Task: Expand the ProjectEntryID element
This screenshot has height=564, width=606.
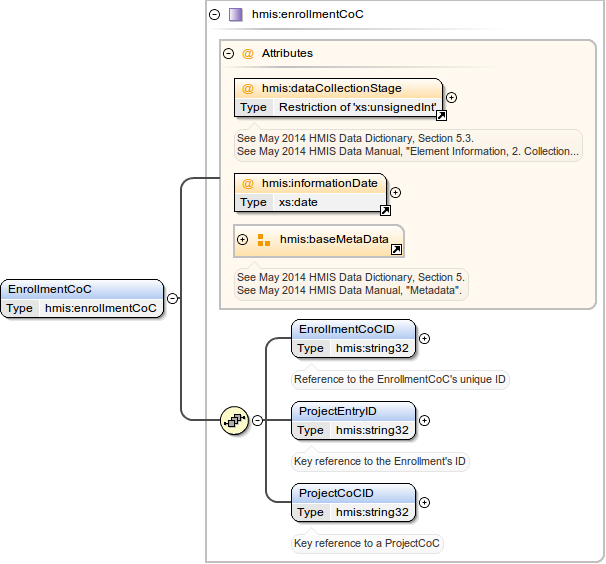Action: (x=424, y=421)
